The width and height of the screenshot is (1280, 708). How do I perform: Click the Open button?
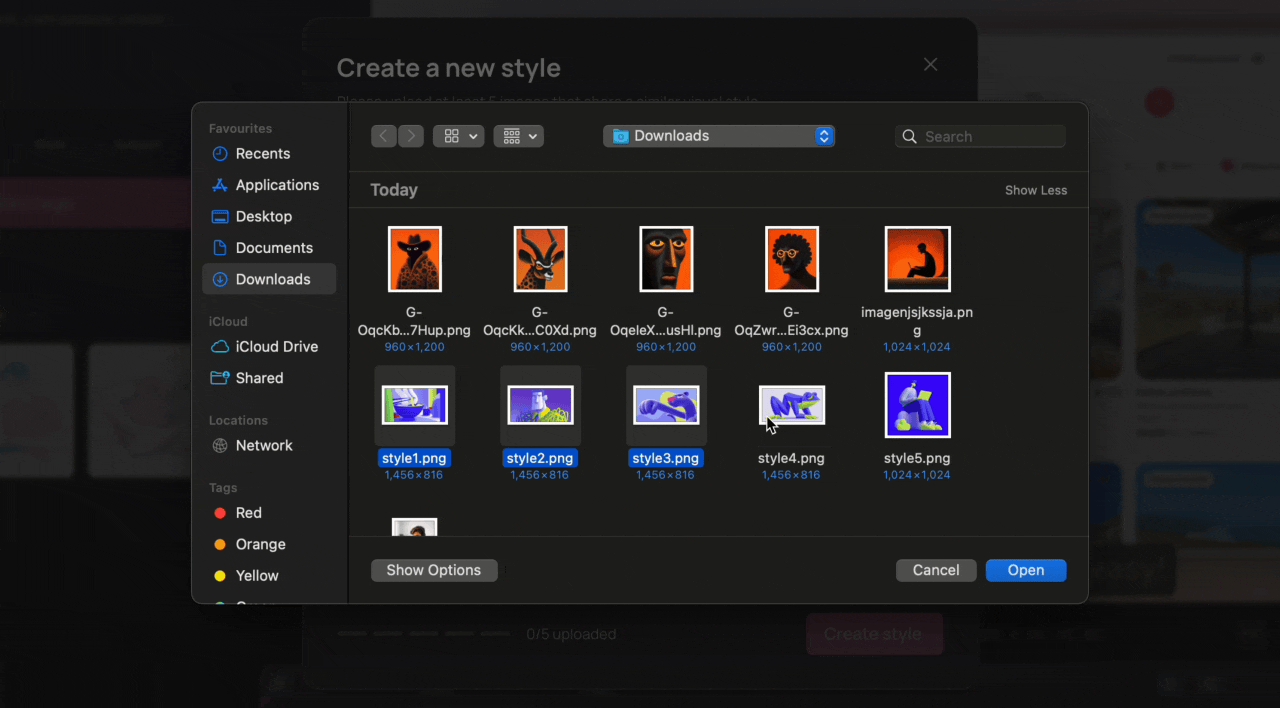[1026, 570]
